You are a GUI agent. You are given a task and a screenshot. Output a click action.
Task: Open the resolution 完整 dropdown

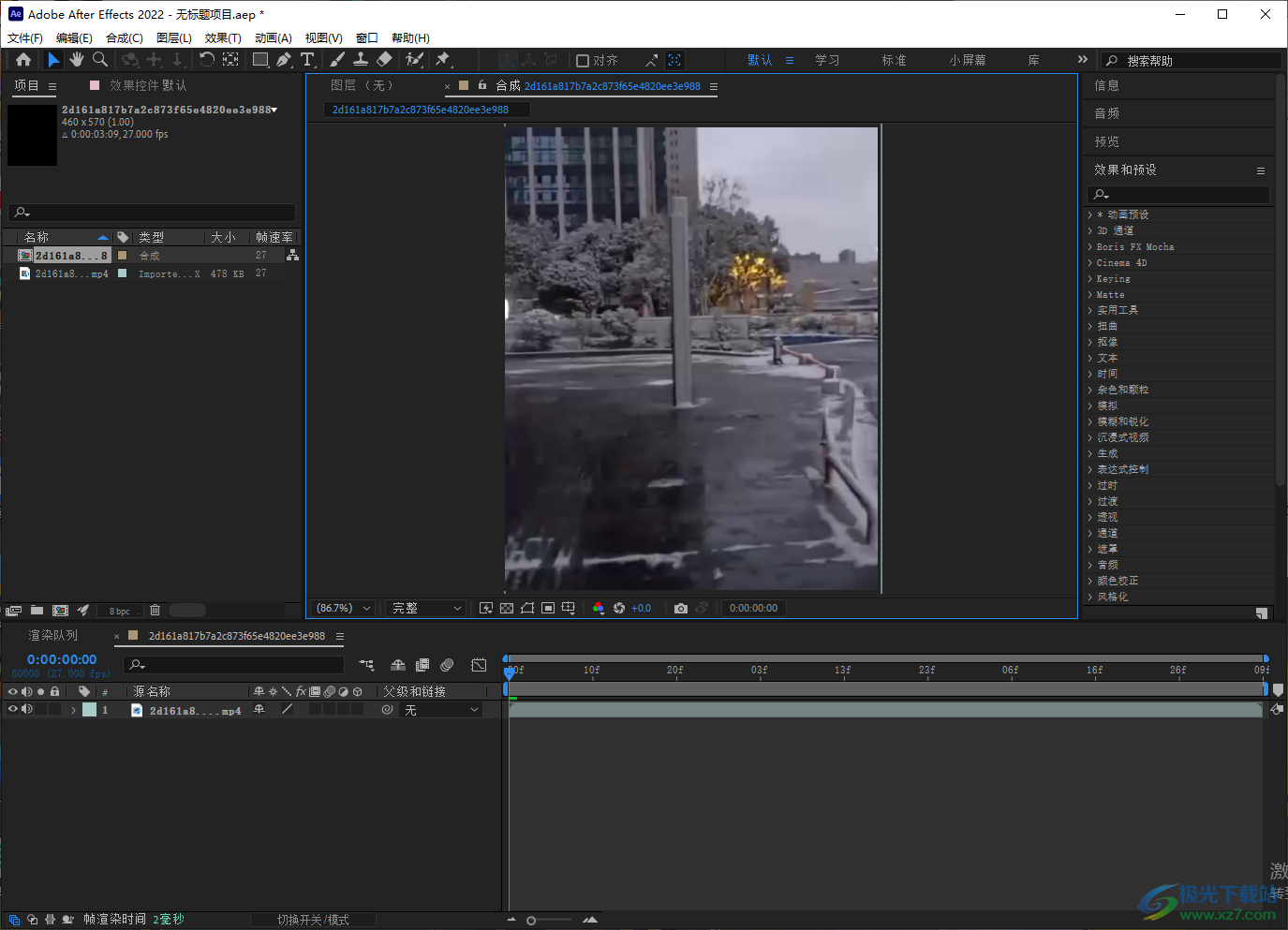(426, 609)
